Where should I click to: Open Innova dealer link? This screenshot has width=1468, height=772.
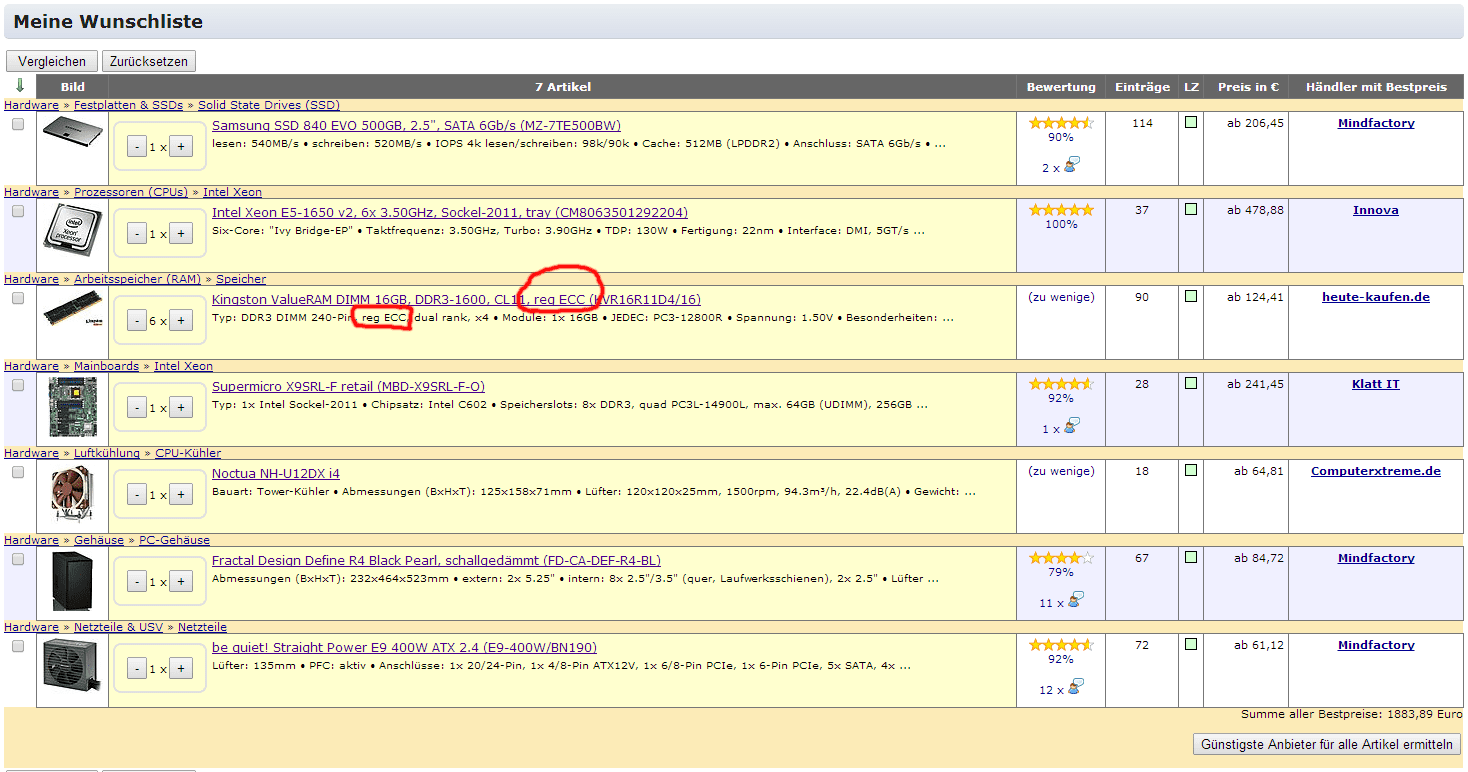click(1376, 210)
